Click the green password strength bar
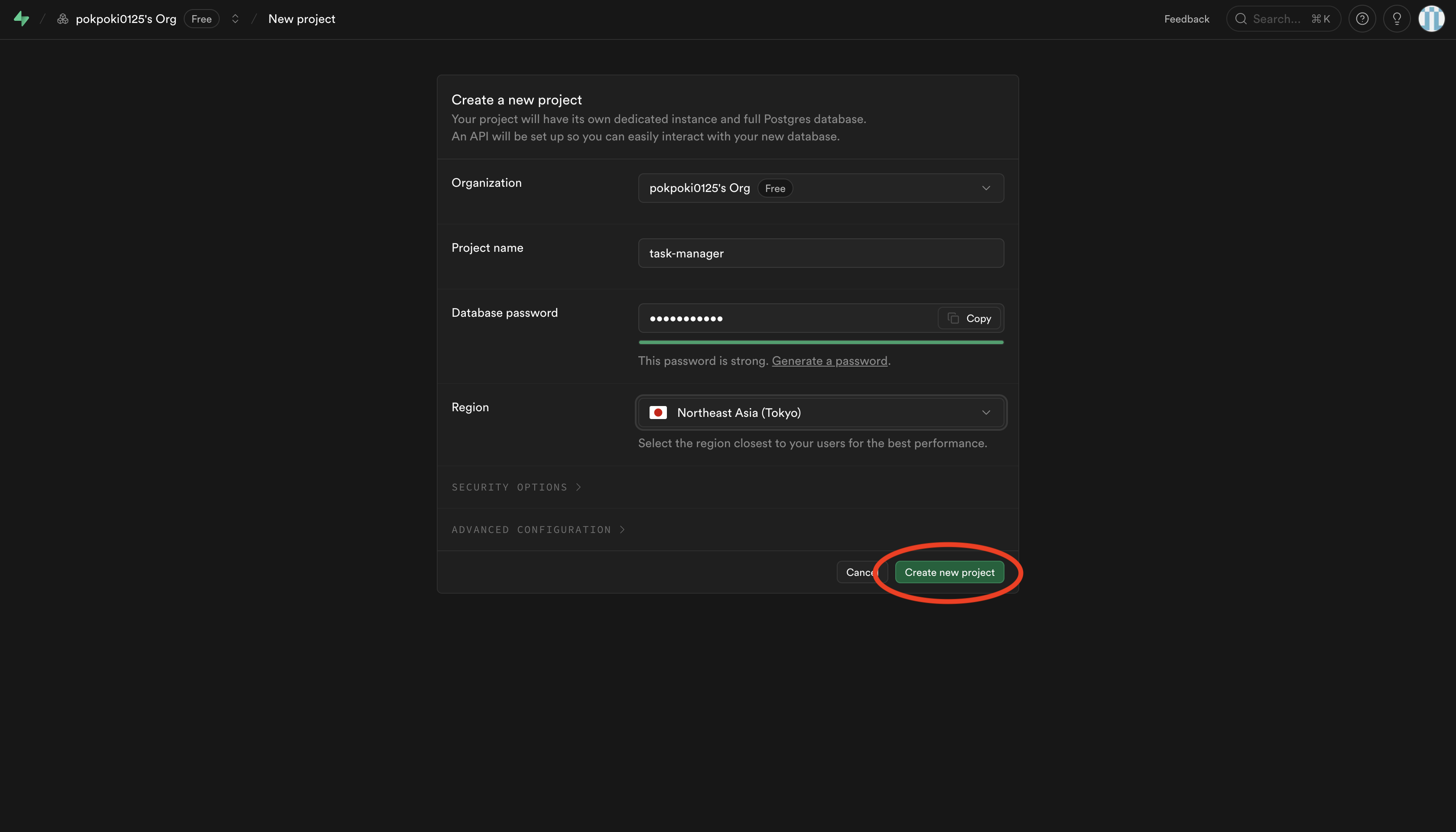Screen dimensions: 1456x832 coord(821,342)
